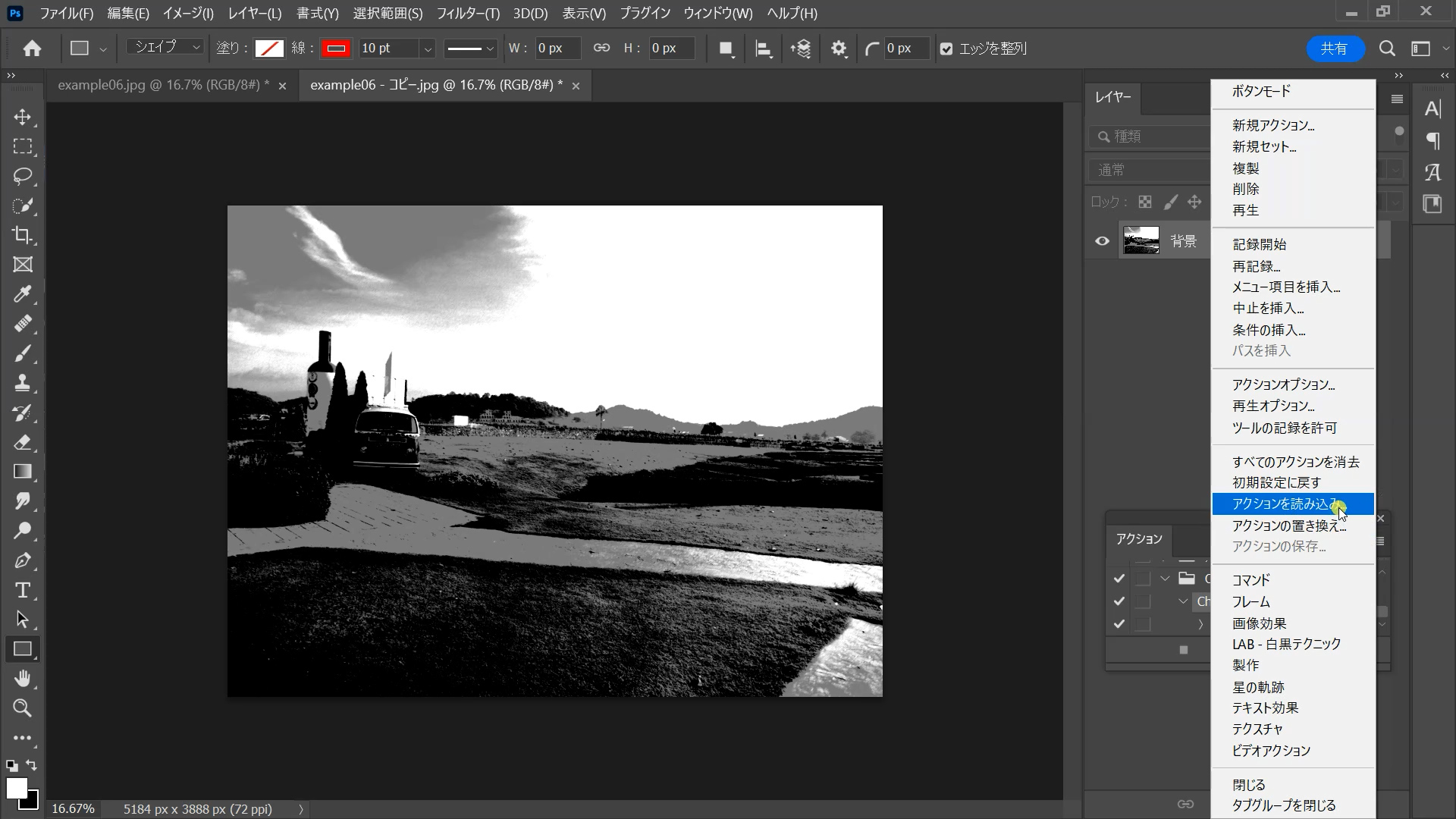Select the Crop tool
This screenshot has height=819, width=1456.
pyautogui.click(x=23, y=235)
